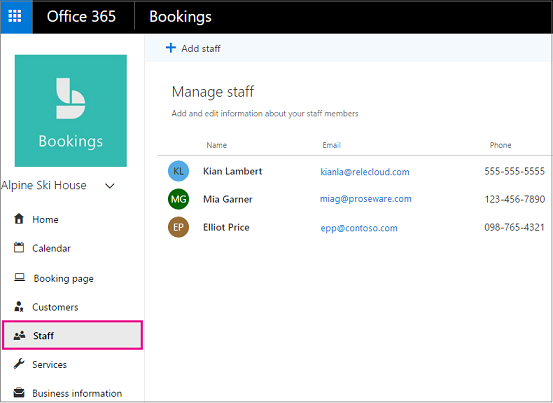553x403 pixels.
Task: Click the Bookings logo tile
Action: click(x=71, y=111)
